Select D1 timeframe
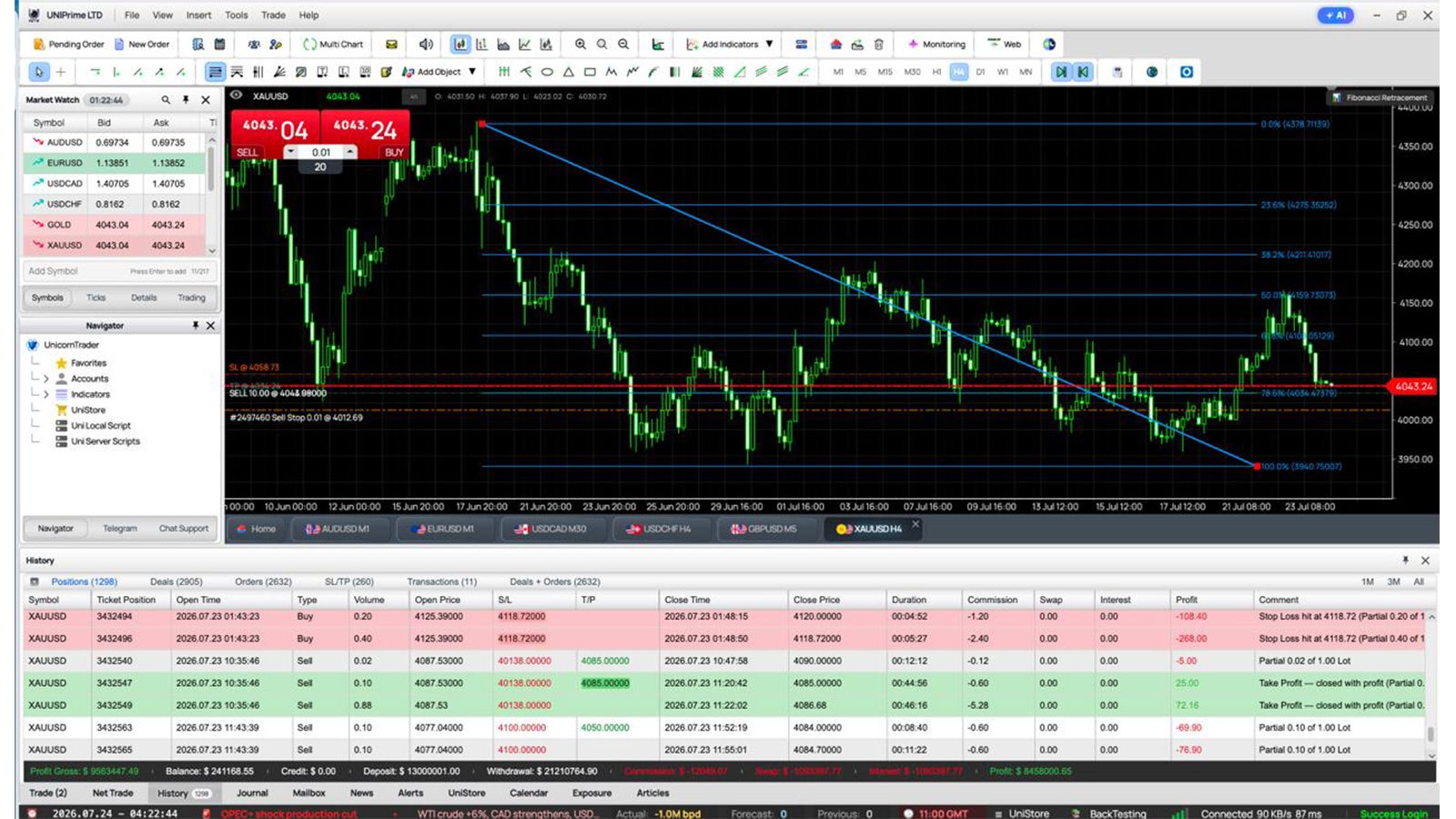Viewport: 1456px width, 819px height. click(980, 72)
